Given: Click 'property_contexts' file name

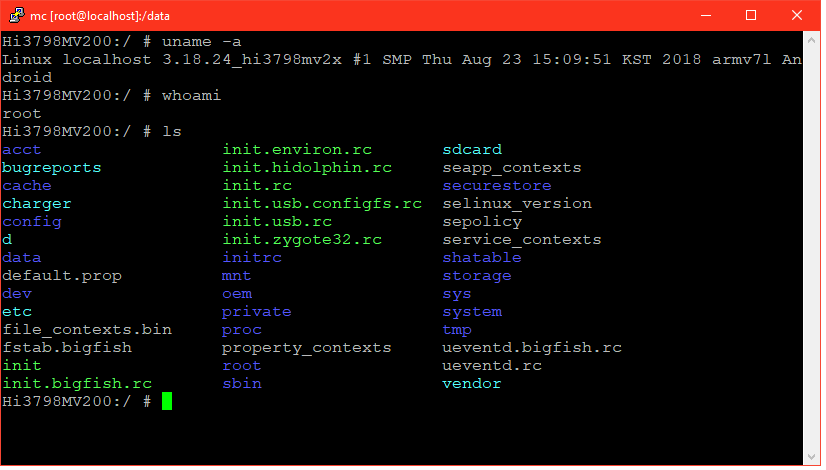Looking at the screenshot, I should (x=308, y=349).
